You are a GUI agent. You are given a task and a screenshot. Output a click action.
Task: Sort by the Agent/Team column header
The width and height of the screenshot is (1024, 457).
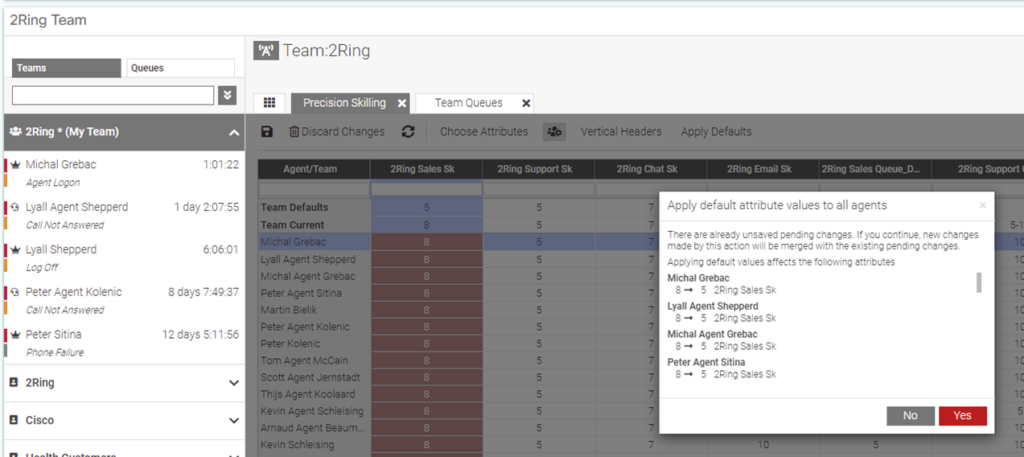click(313, 169)
